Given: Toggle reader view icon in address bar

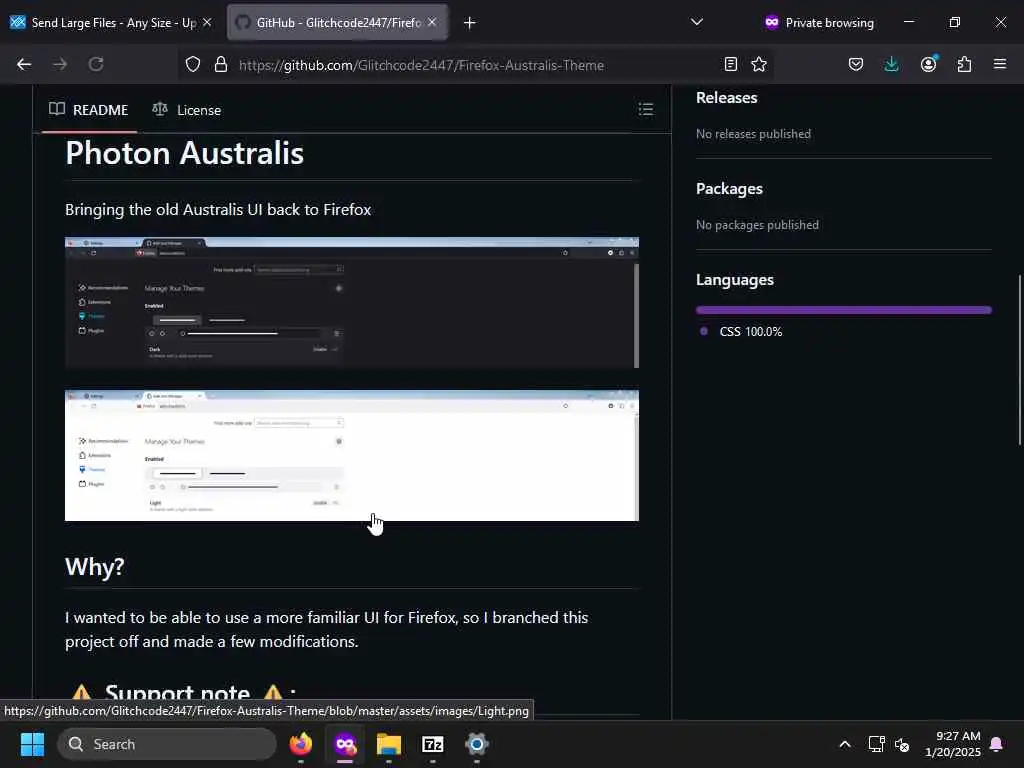Looking at the screenshot, I should point(731,64).
